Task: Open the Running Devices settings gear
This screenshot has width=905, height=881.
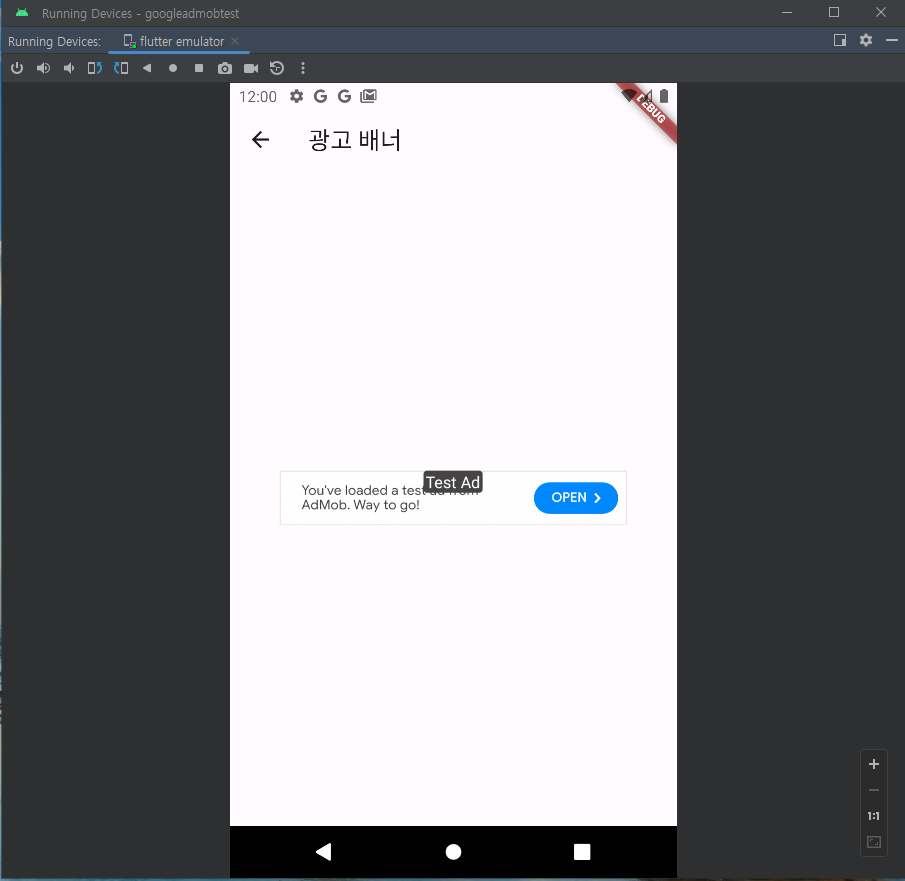Action: click(866, 40)
